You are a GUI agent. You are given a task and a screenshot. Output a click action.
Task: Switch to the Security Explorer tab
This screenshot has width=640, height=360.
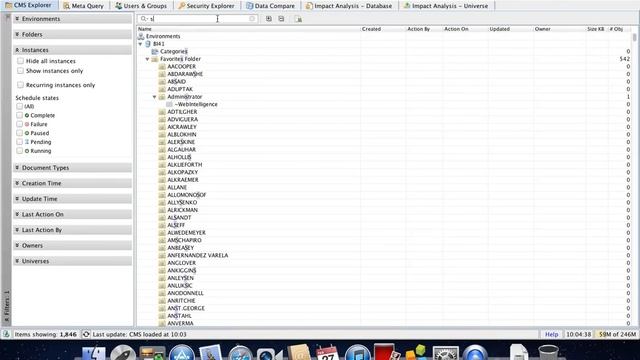(x=207, y=6)
